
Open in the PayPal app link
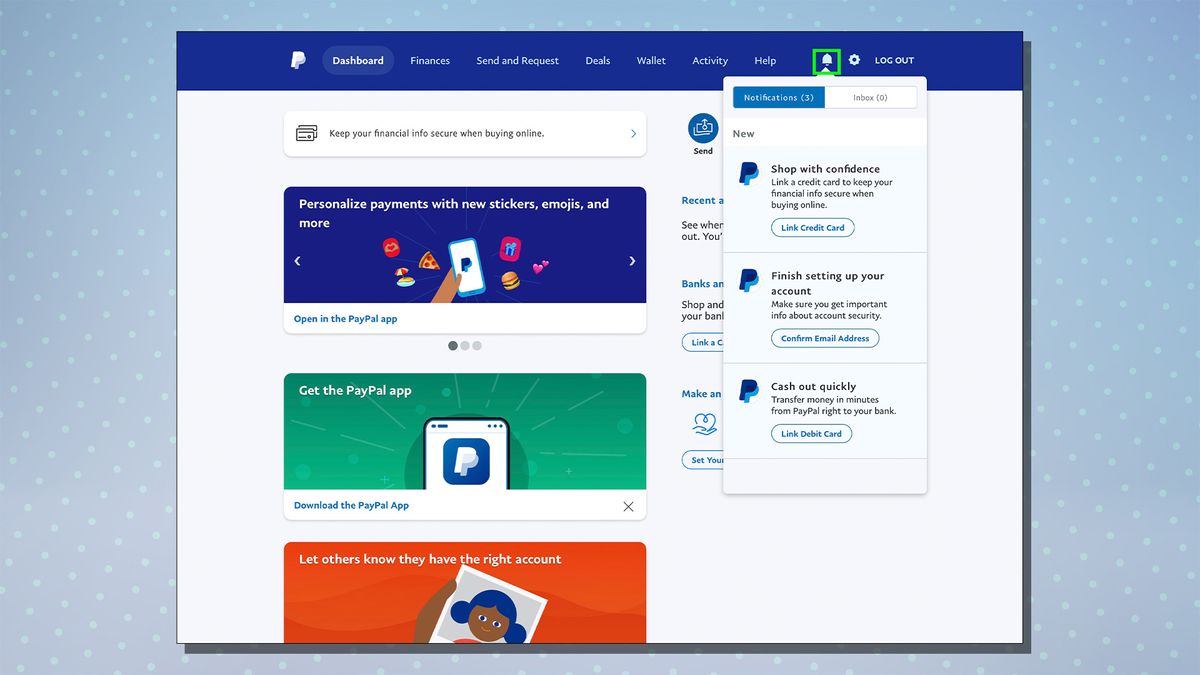344,318
